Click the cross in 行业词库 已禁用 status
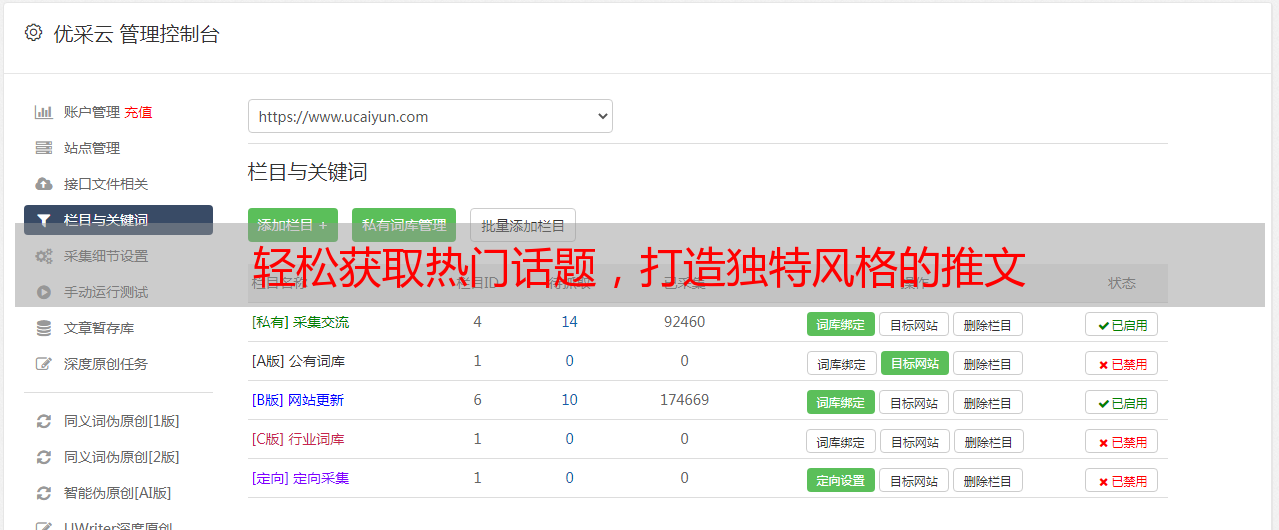1279x530 pixels. click(x=1103, y=442)
